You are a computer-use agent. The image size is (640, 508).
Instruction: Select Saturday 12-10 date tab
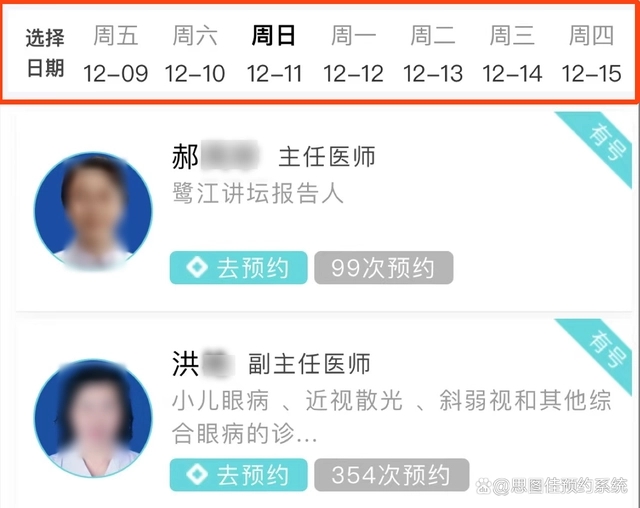pos(195,54)
